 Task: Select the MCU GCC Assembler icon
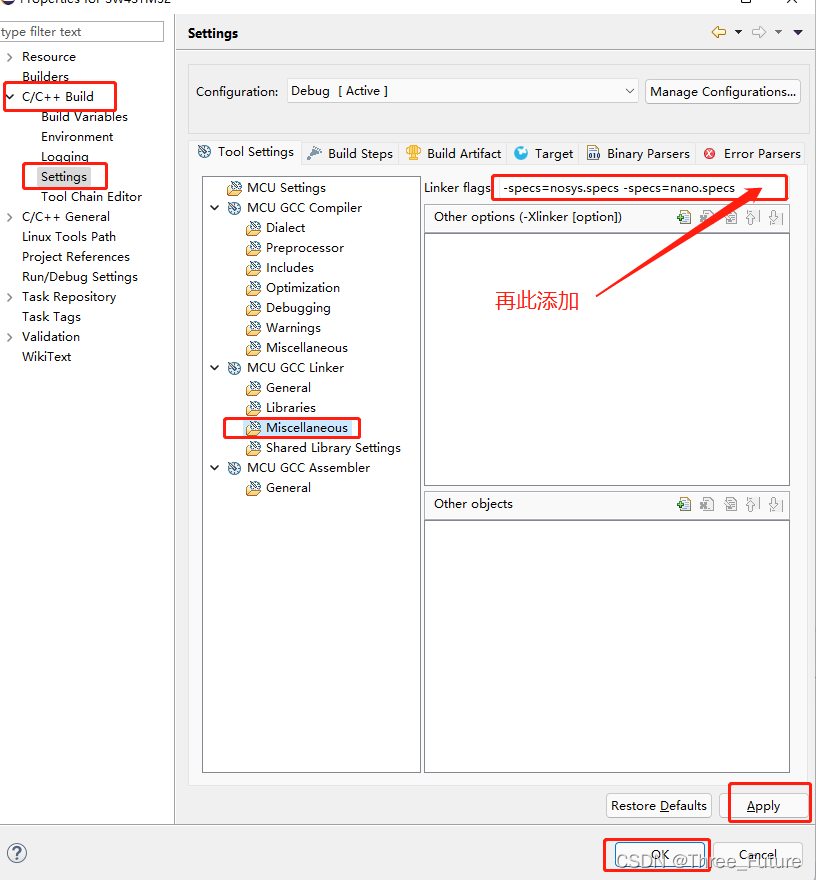pyautogui.click(x=234, y=468)
